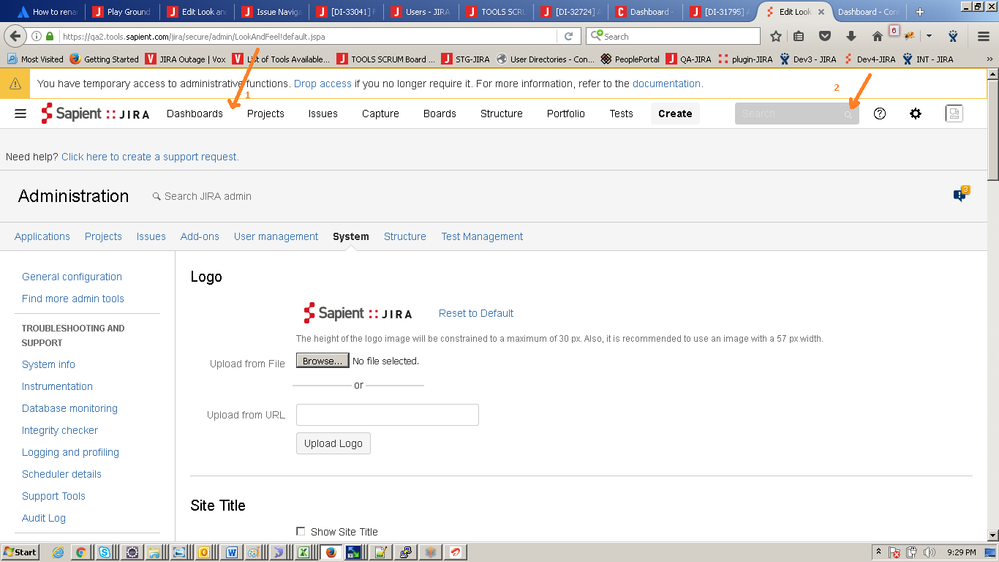Open General configuration in the sidebar
This screenshot has height=562, width=999.
[x=72, y=277]
